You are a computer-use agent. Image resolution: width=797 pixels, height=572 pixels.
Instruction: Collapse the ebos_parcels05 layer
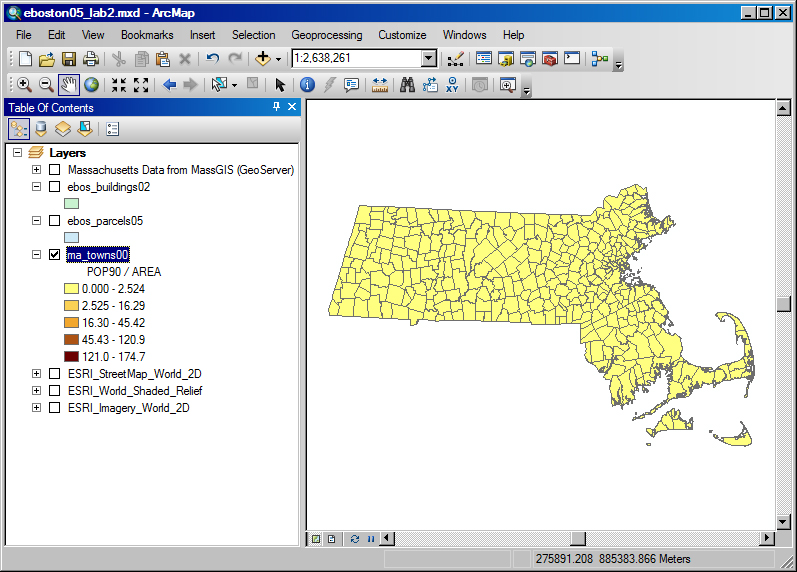pos(37,221)
